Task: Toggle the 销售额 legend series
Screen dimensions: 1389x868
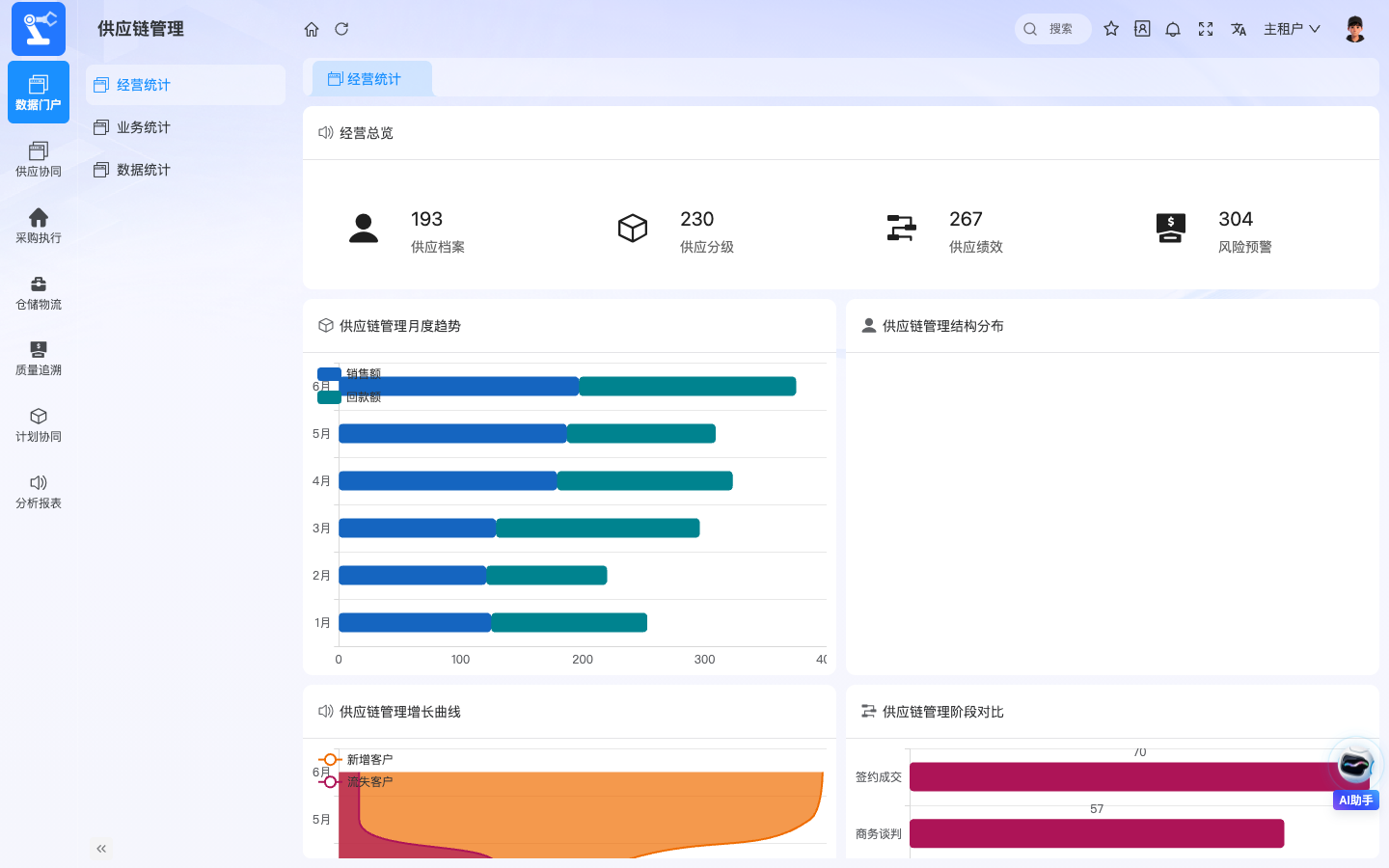Action: [349, 374]
